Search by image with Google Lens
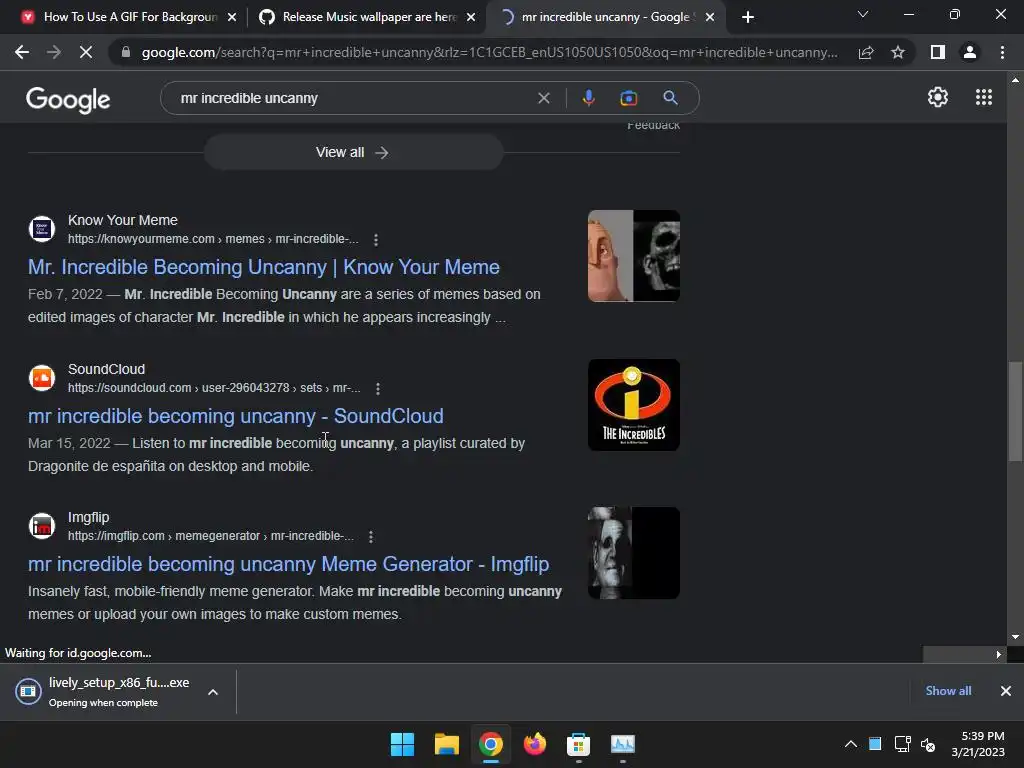This screenshot has width=1024, height=768. [628, 98]
